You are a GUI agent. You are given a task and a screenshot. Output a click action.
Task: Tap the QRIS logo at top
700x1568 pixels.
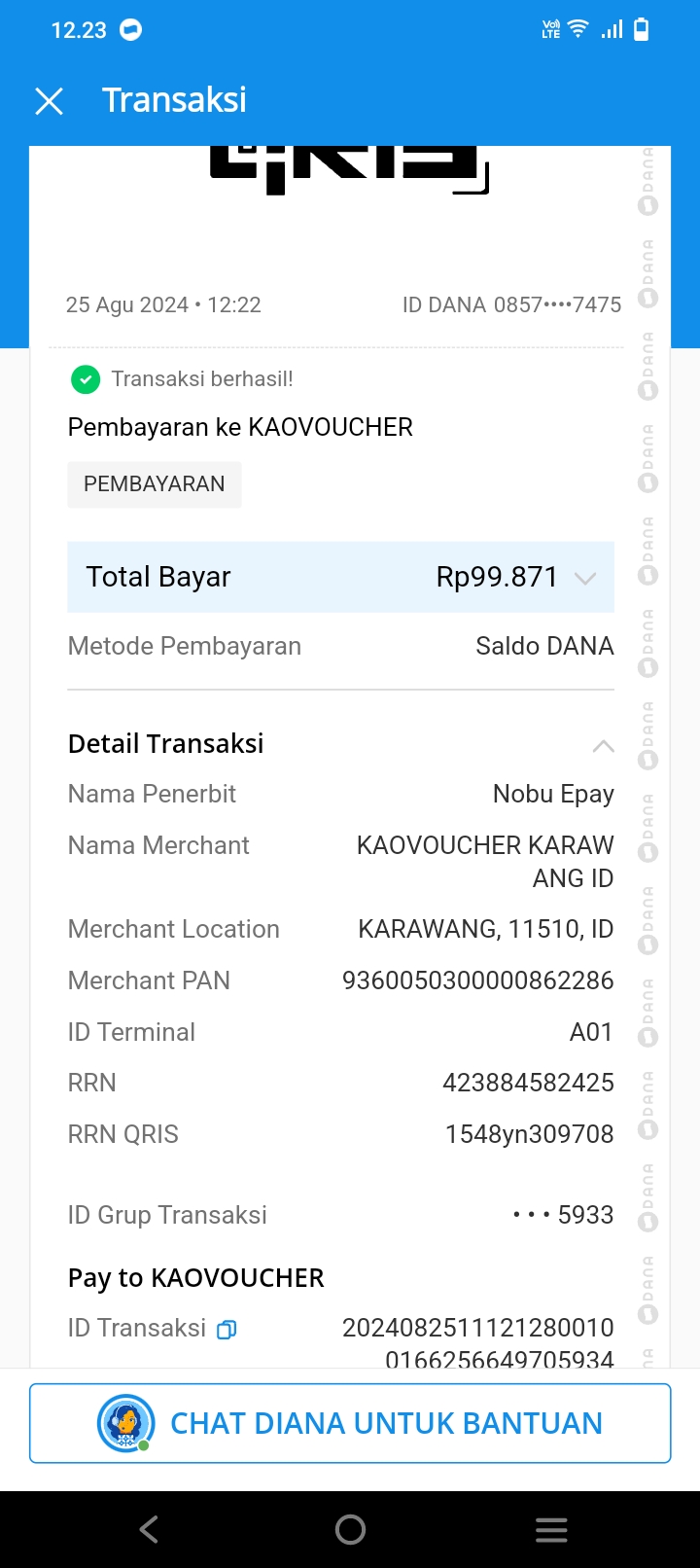coord(348,170)
